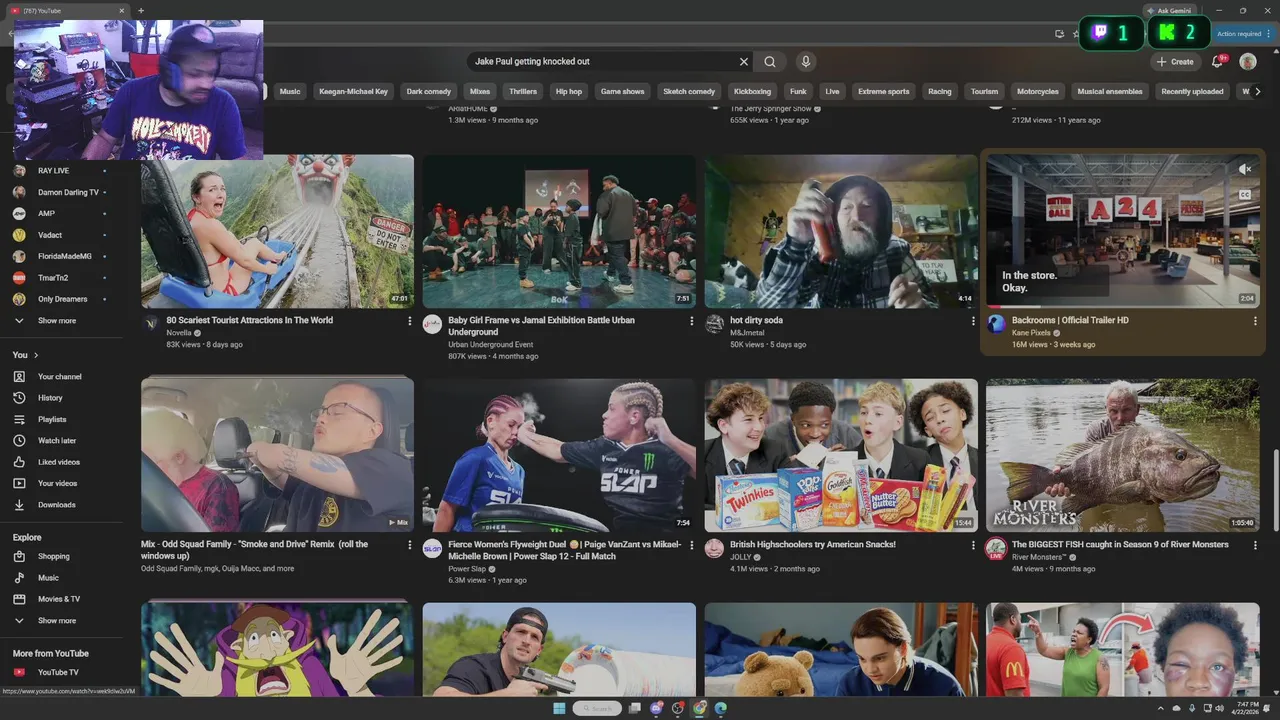This screenshot has width=1280, height=720.
Task: Expand the You section chevron
Action: pos(36,355)
